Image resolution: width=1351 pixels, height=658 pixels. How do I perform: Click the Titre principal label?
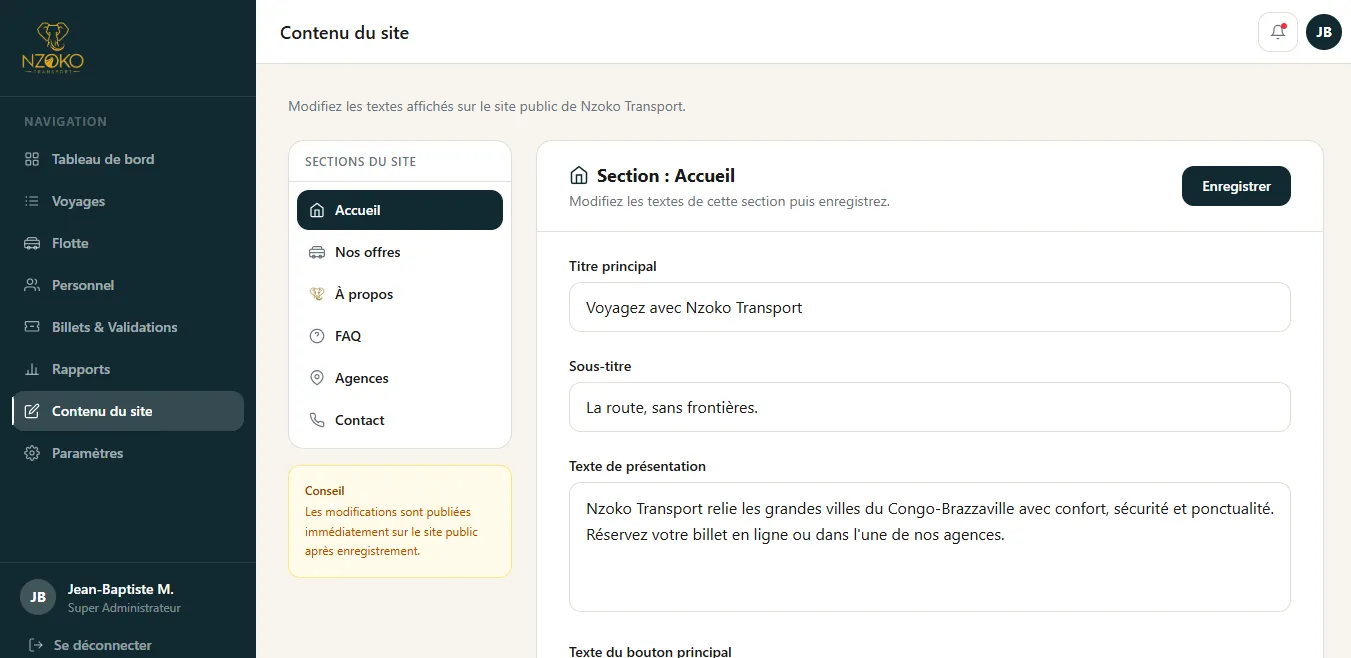(613, 266)
